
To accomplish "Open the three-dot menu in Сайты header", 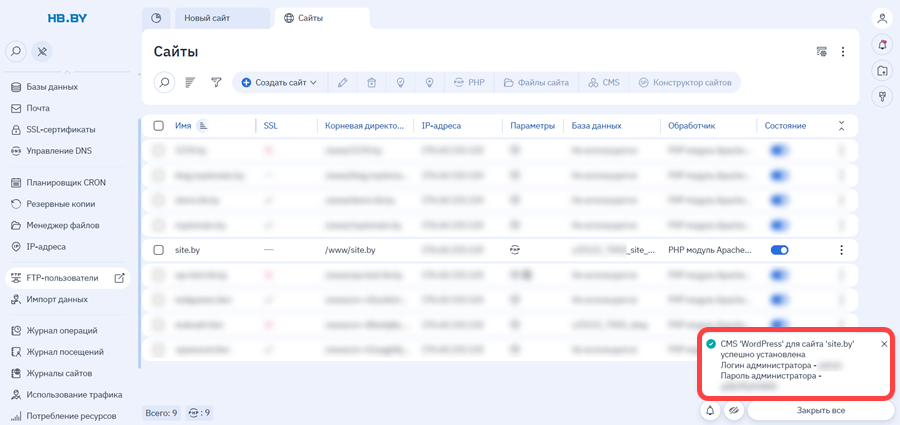I will (843, 52).
